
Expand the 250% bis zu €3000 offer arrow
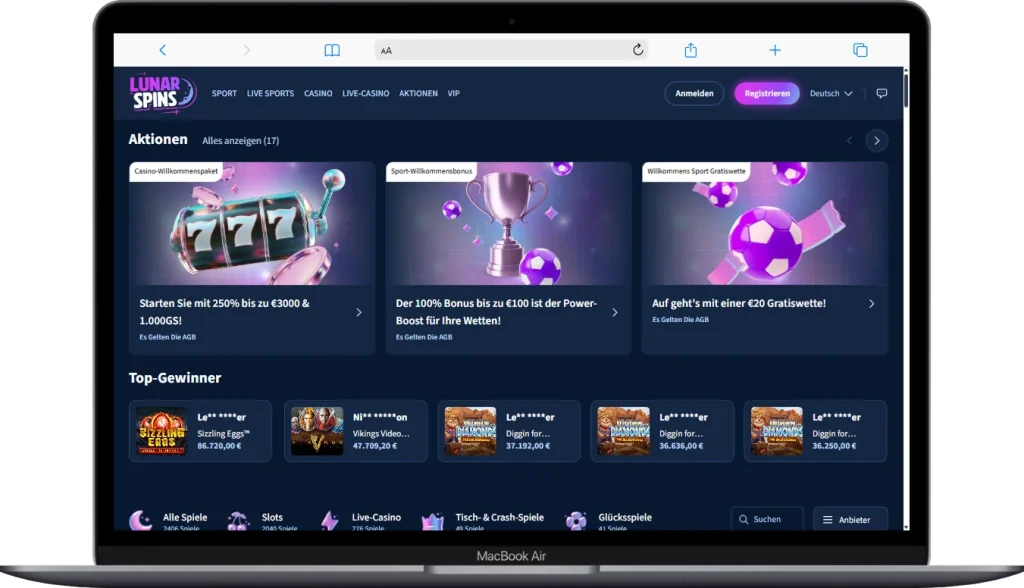(359, 312)
